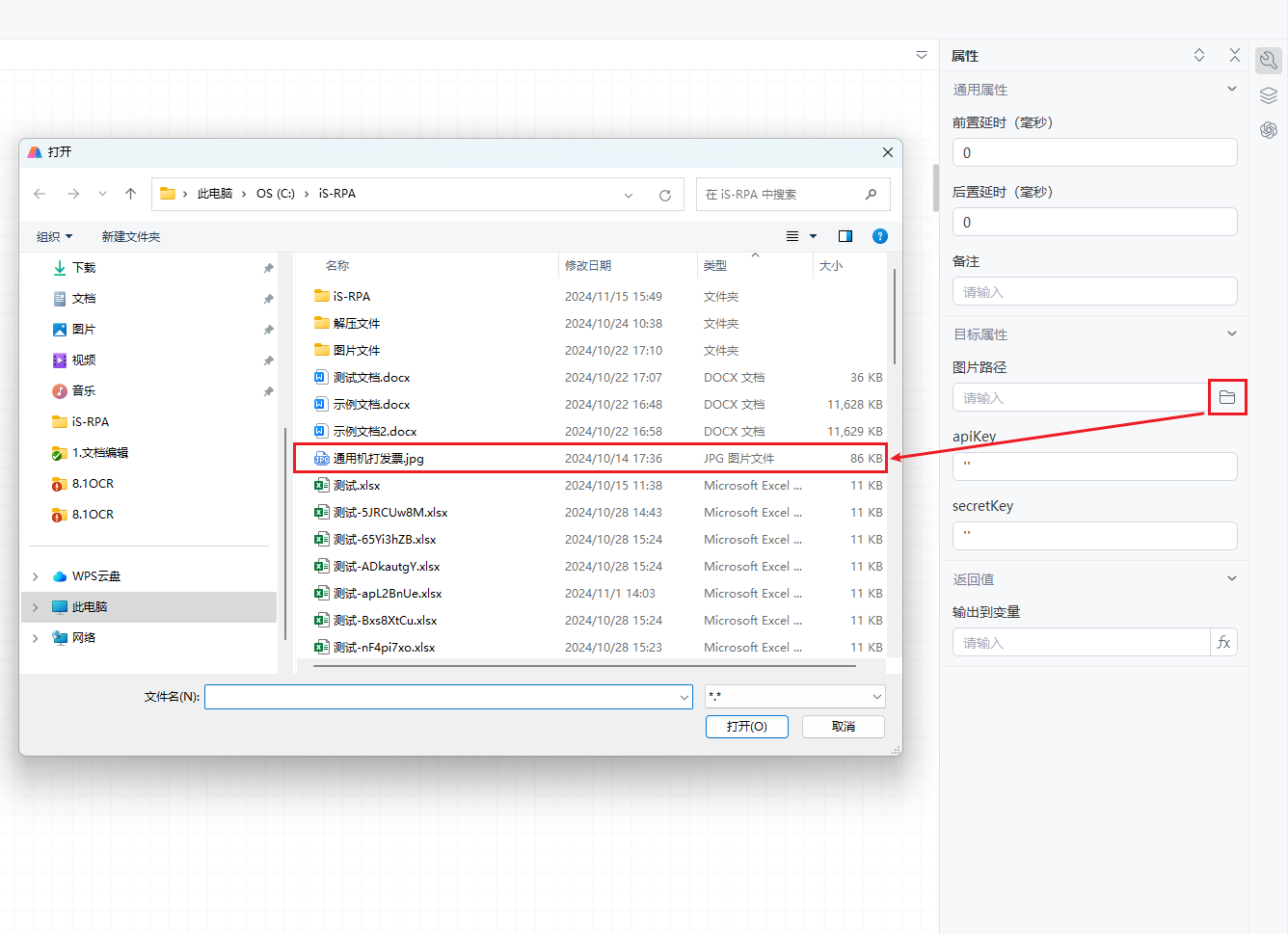Open the 组织 menu

(x=54, y=236)
